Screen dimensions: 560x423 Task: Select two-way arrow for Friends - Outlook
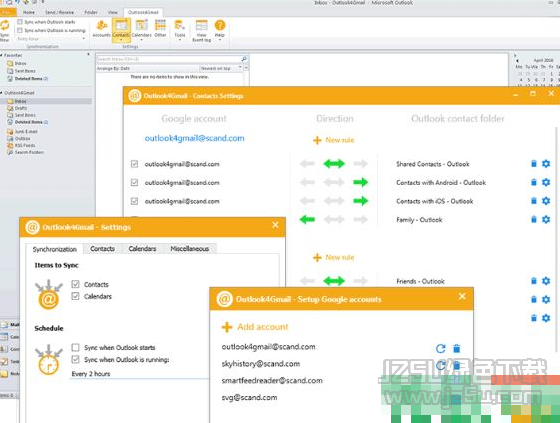click(x=334, y=281)
